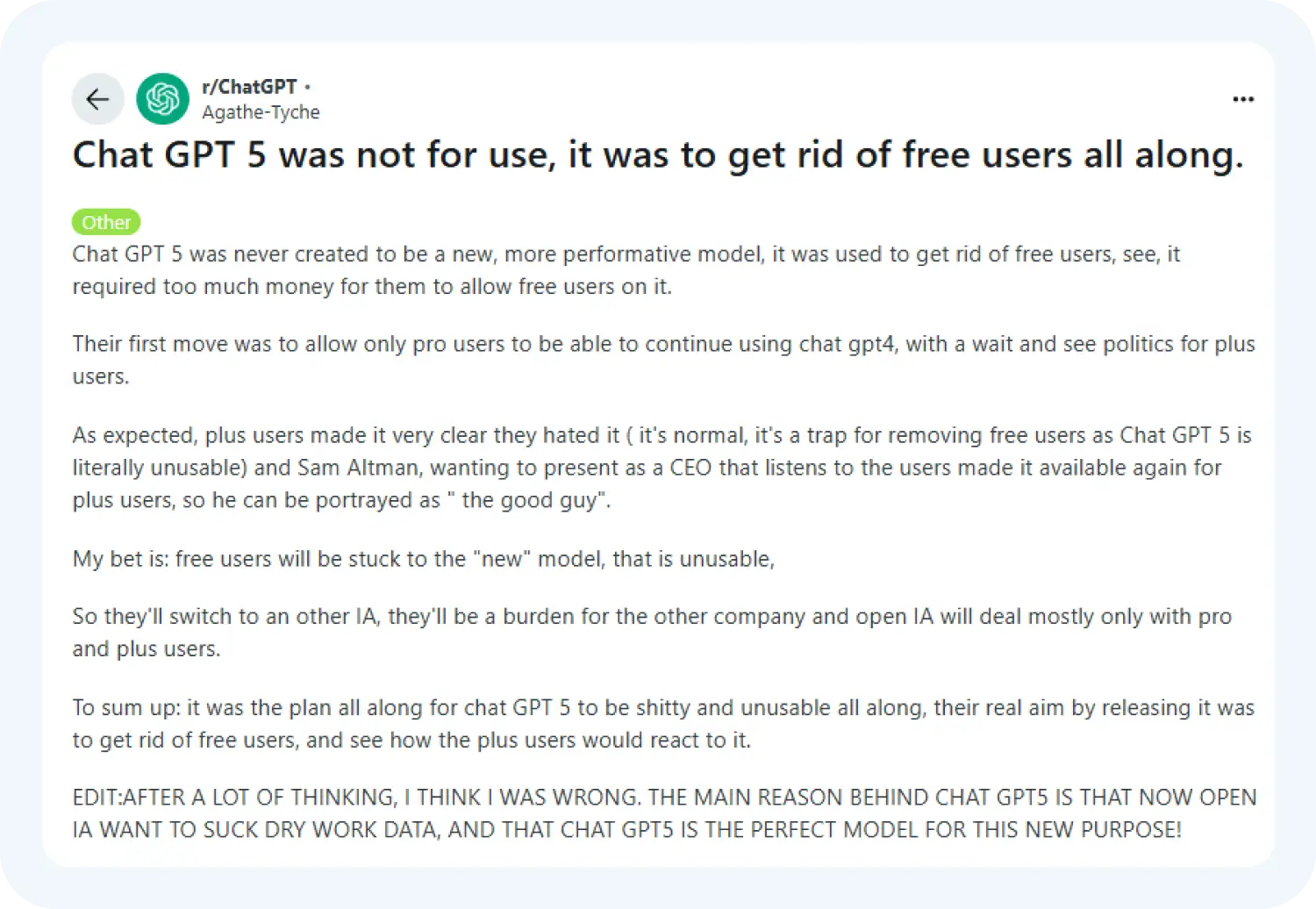Go back using the left arrow button
The width and height of the screenshot is (1316, 909).
[x=97, y=99]
